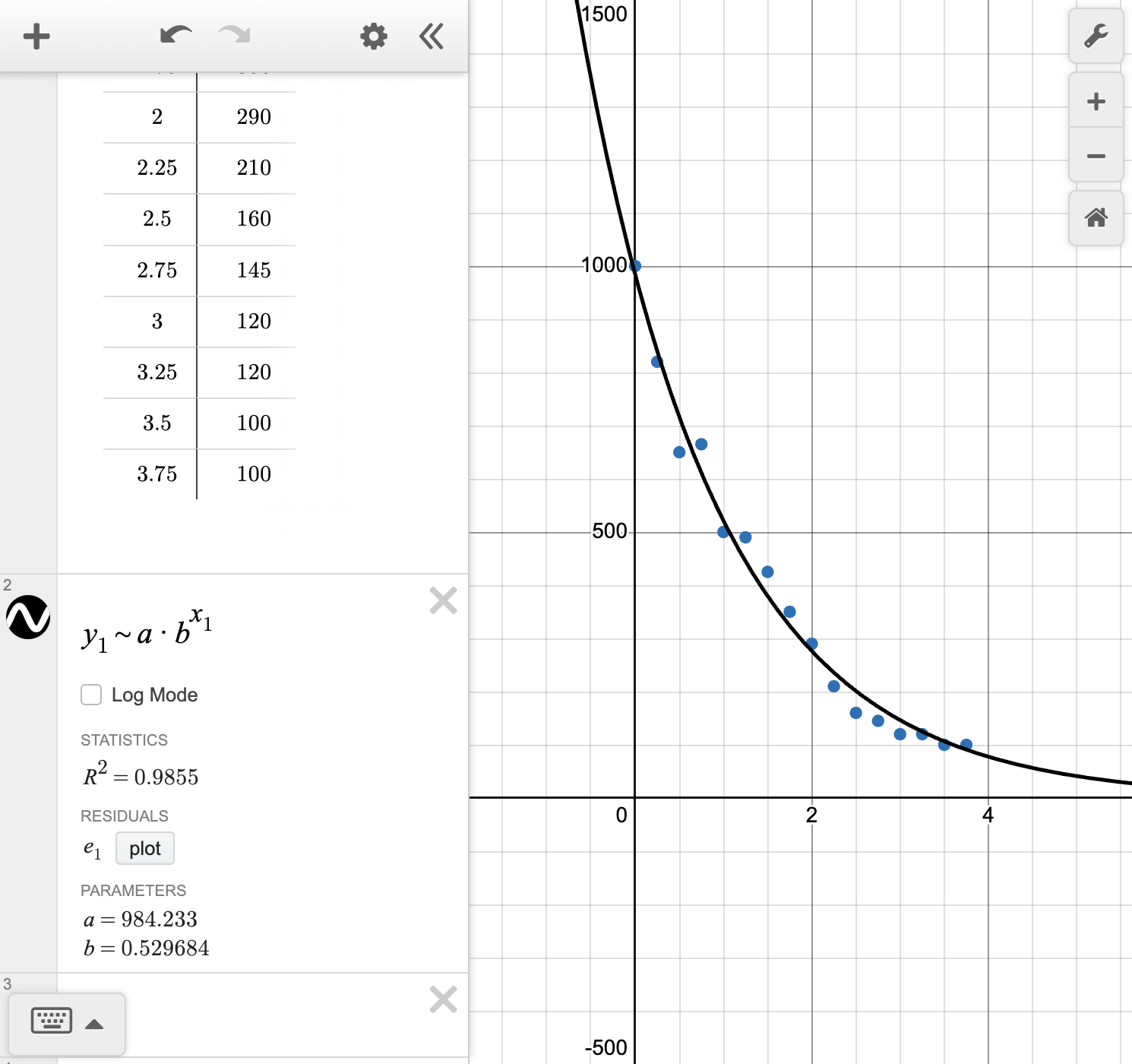This screenshot has width=1132, height=1064.
Task: Edit the table cell containing 290
Action: [x=252, y=116]
